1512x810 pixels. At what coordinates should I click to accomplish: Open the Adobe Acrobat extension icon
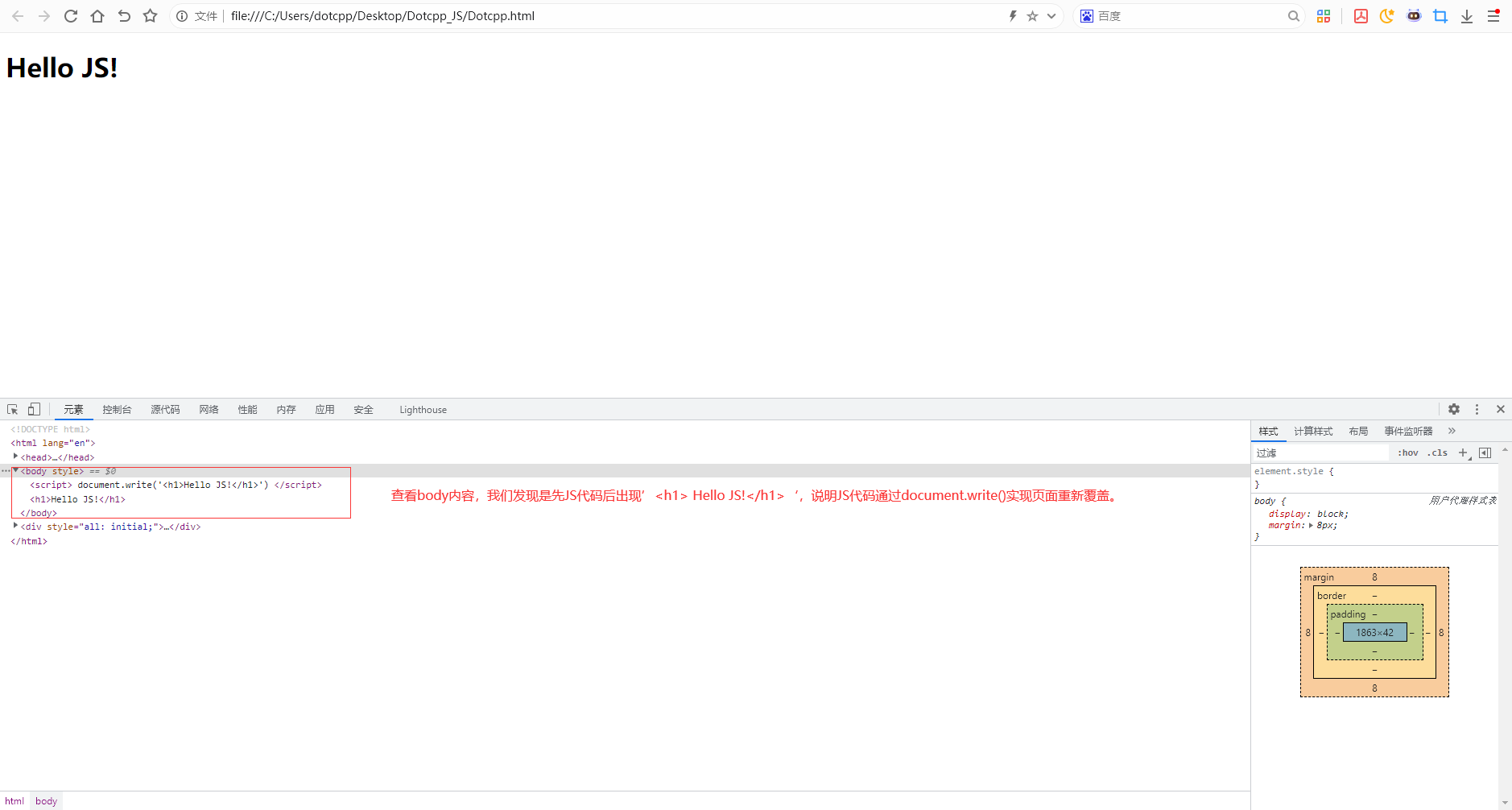(1361, 15)
